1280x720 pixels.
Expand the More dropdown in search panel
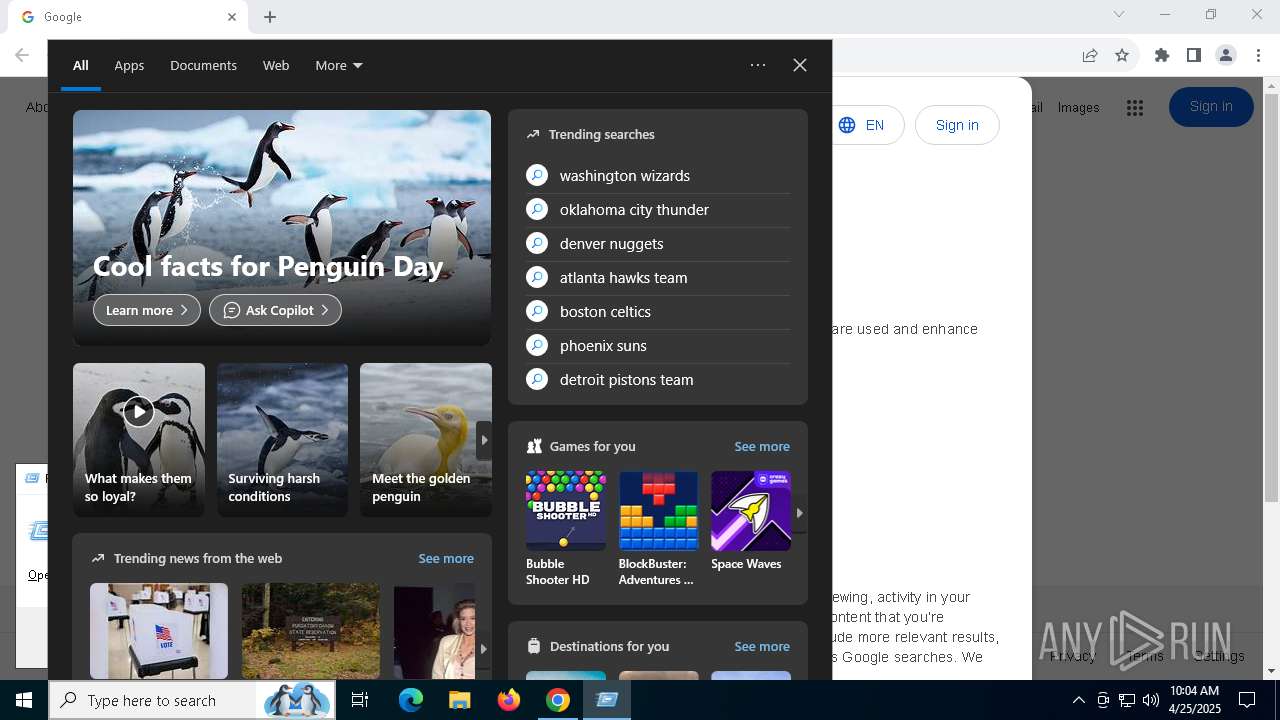point(339,65)
